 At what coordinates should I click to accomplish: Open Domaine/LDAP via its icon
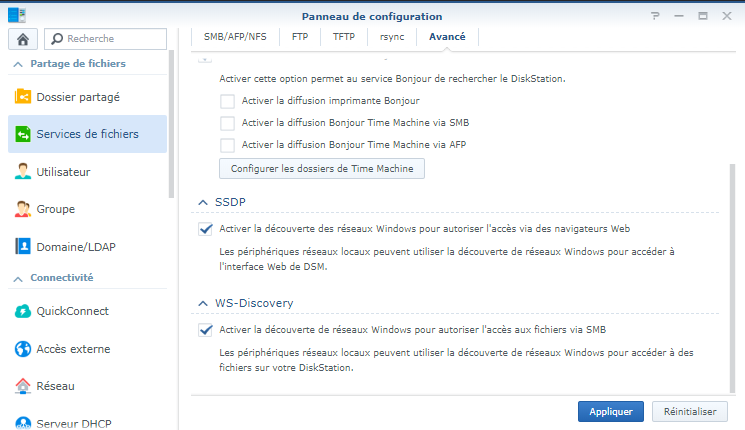coord(23,246)
